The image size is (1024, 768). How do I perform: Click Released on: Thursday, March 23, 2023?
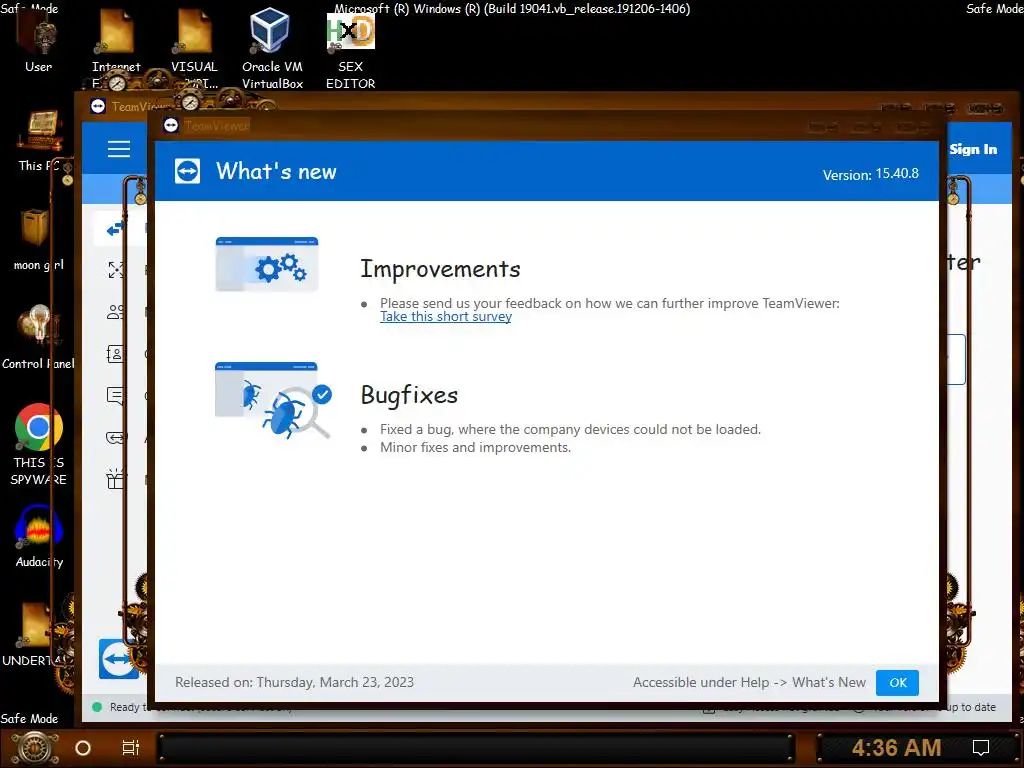tap(295, 682)
